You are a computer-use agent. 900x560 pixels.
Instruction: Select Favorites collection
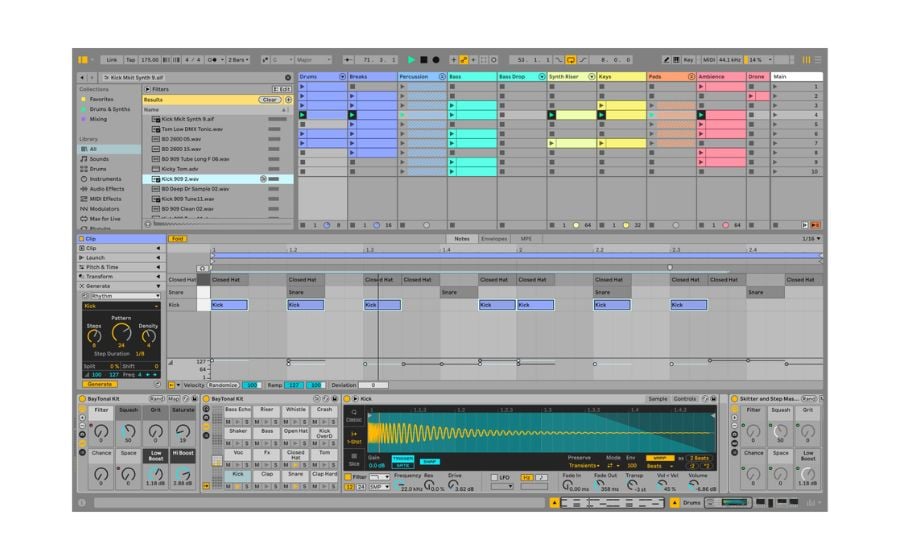pyautogui.click(x=101, y=99)
